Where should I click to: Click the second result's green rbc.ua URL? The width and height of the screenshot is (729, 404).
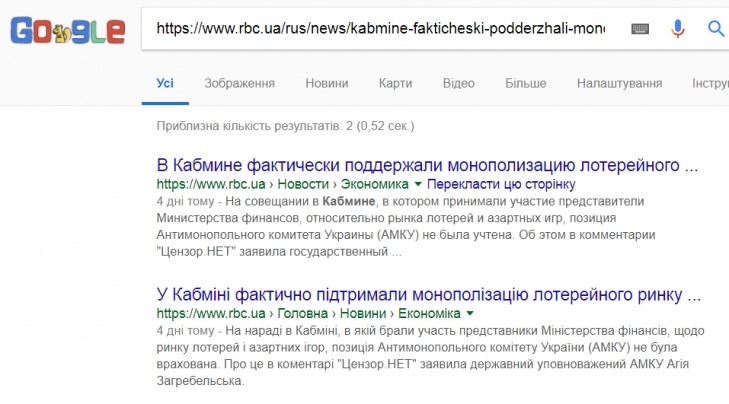point(309,314)
